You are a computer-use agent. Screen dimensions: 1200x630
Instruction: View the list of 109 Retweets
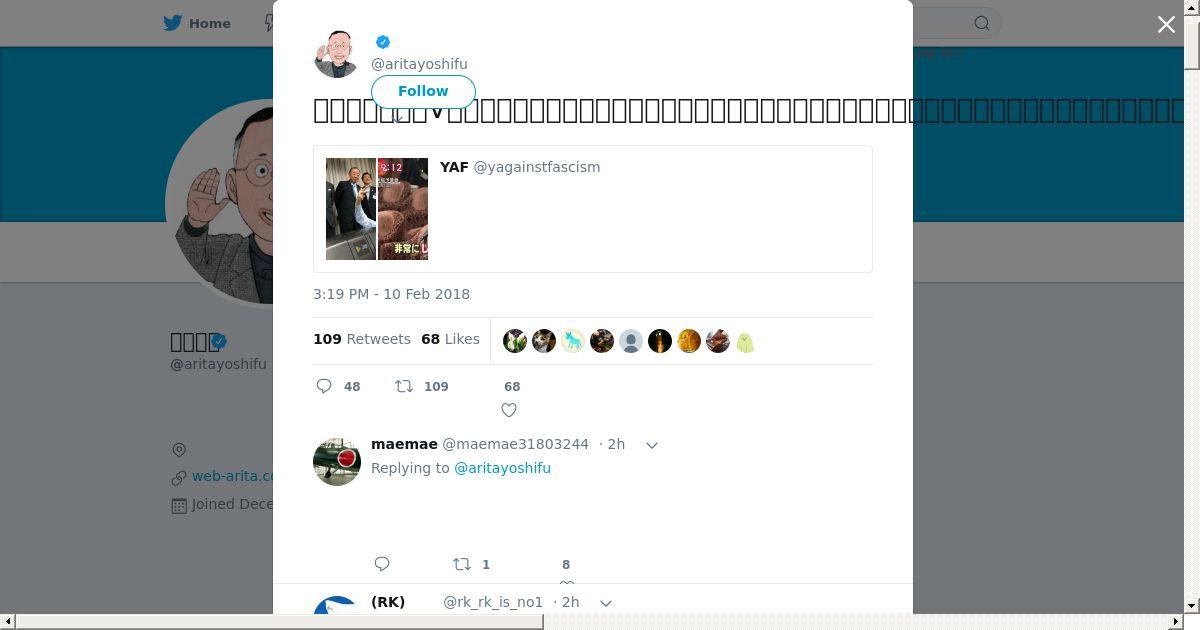(362, 339)
